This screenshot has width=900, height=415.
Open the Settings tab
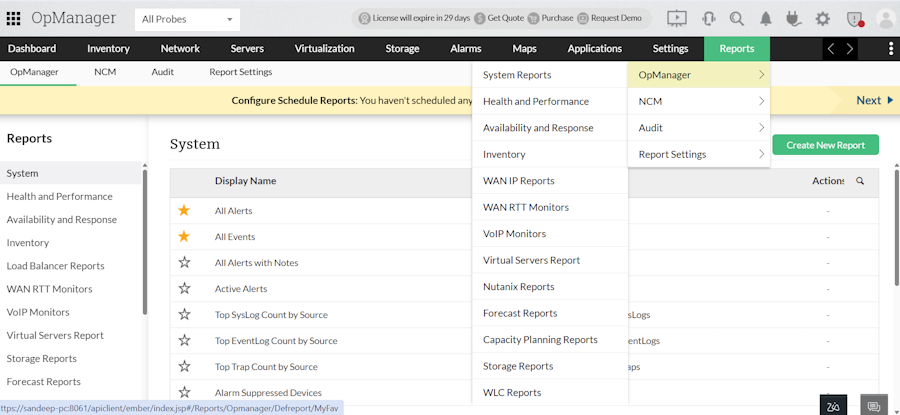(670, 49)
